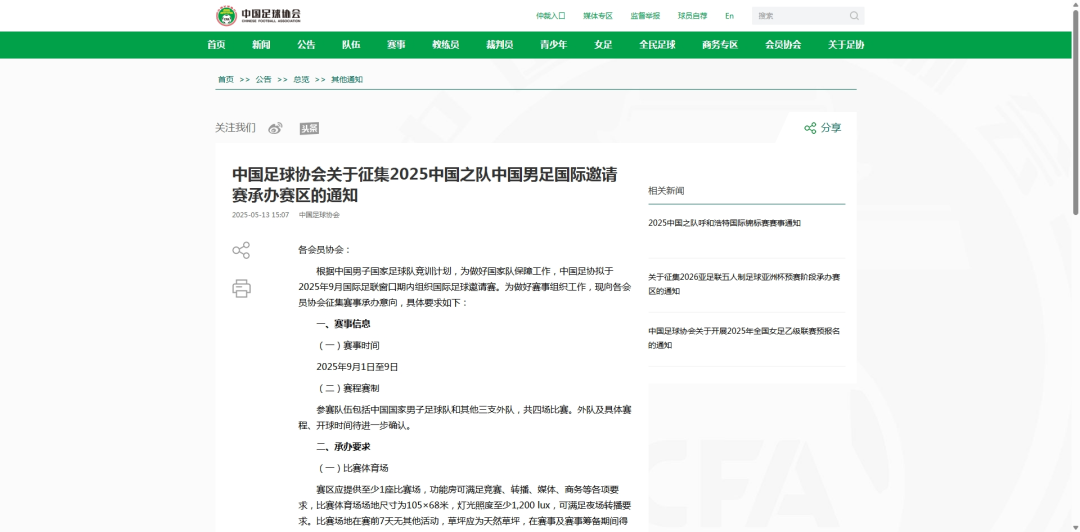Open the 女足 menu item
The width and height of the screenshot is (1080, 532).
[603, 45]
